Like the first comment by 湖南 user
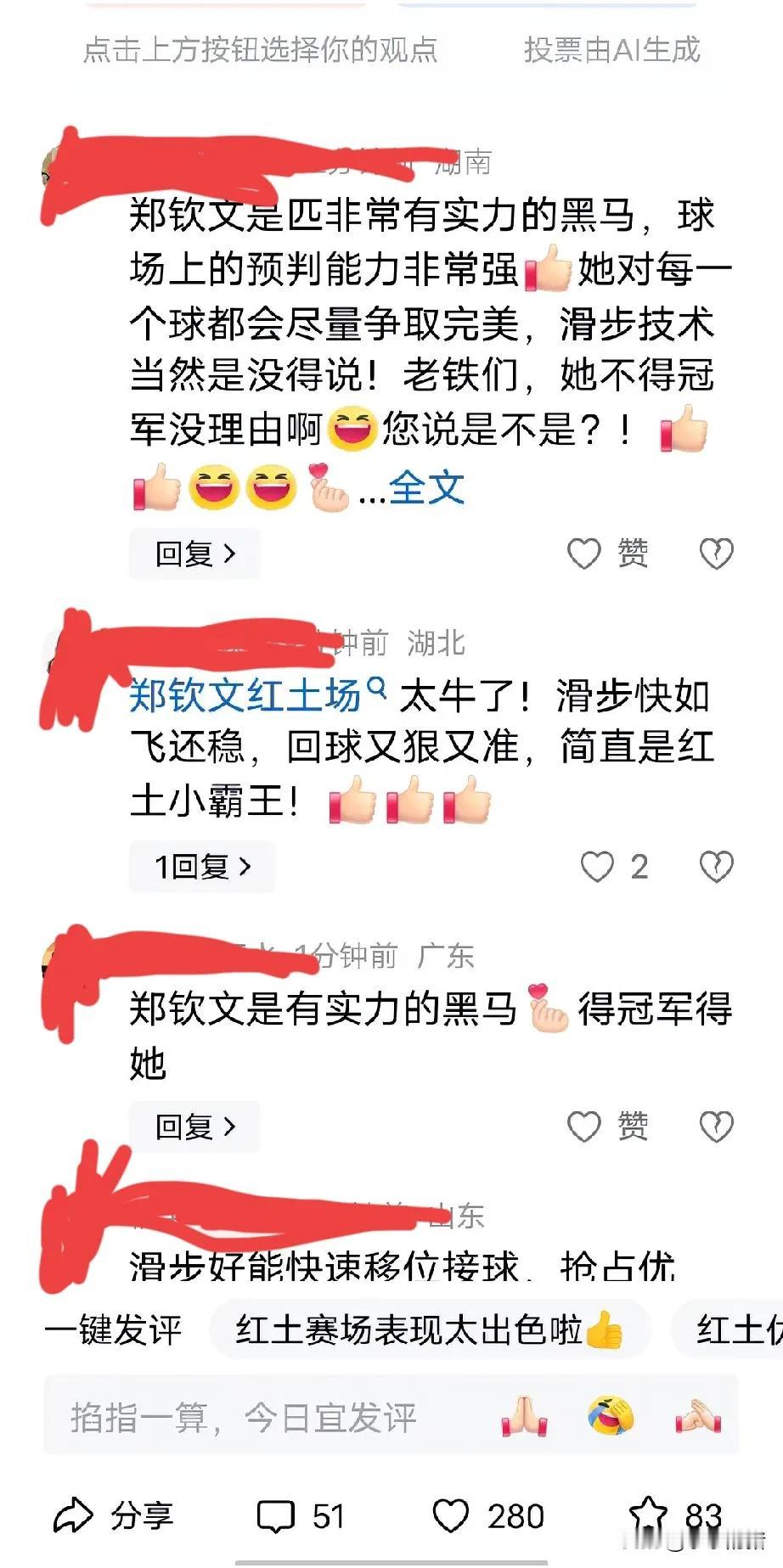 608,554
